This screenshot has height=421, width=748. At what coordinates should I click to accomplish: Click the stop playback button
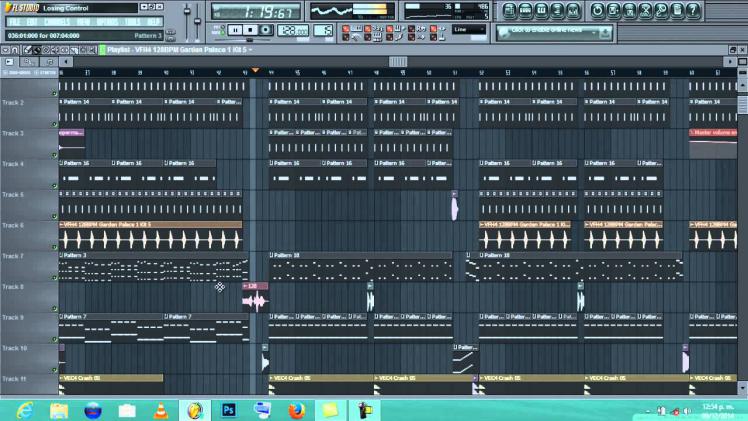pos(251,31)
